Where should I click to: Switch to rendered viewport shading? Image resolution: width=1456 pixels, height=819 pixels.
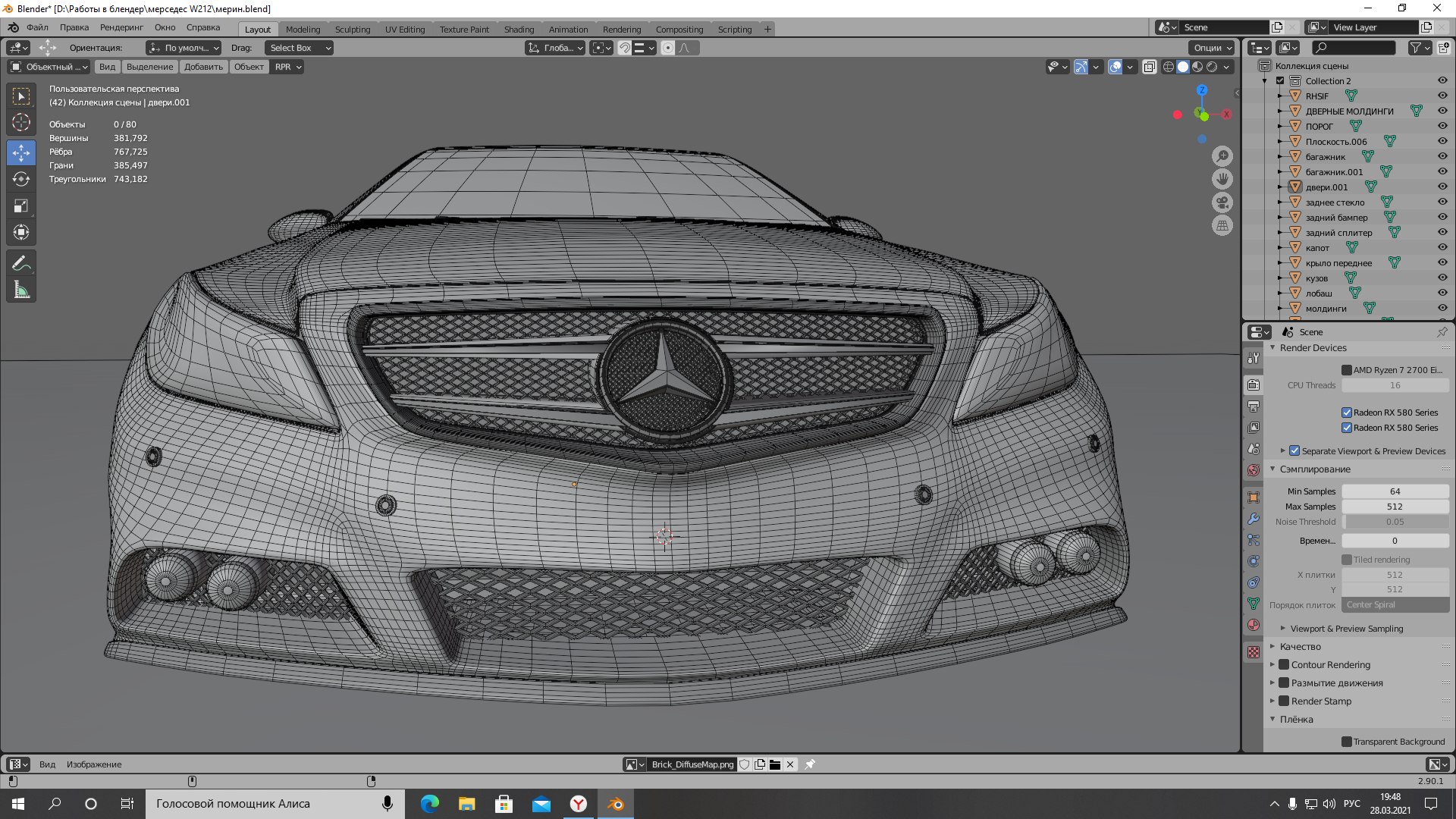[x=1212, y=67]
